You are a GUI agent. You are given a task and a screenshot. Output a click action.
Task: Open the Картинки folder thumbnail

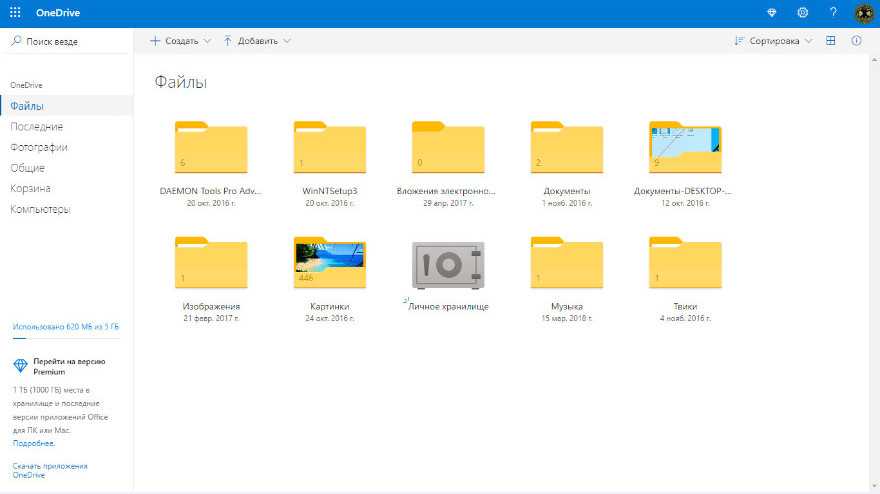point(329,266)
